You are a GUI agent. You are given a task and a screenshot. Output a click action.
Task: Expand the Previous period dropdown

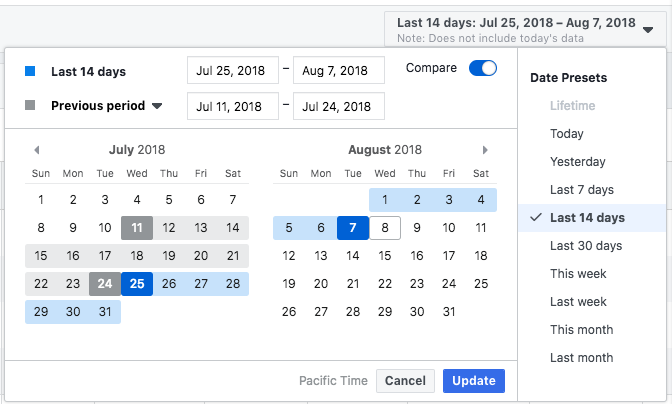tap(157, 106)
